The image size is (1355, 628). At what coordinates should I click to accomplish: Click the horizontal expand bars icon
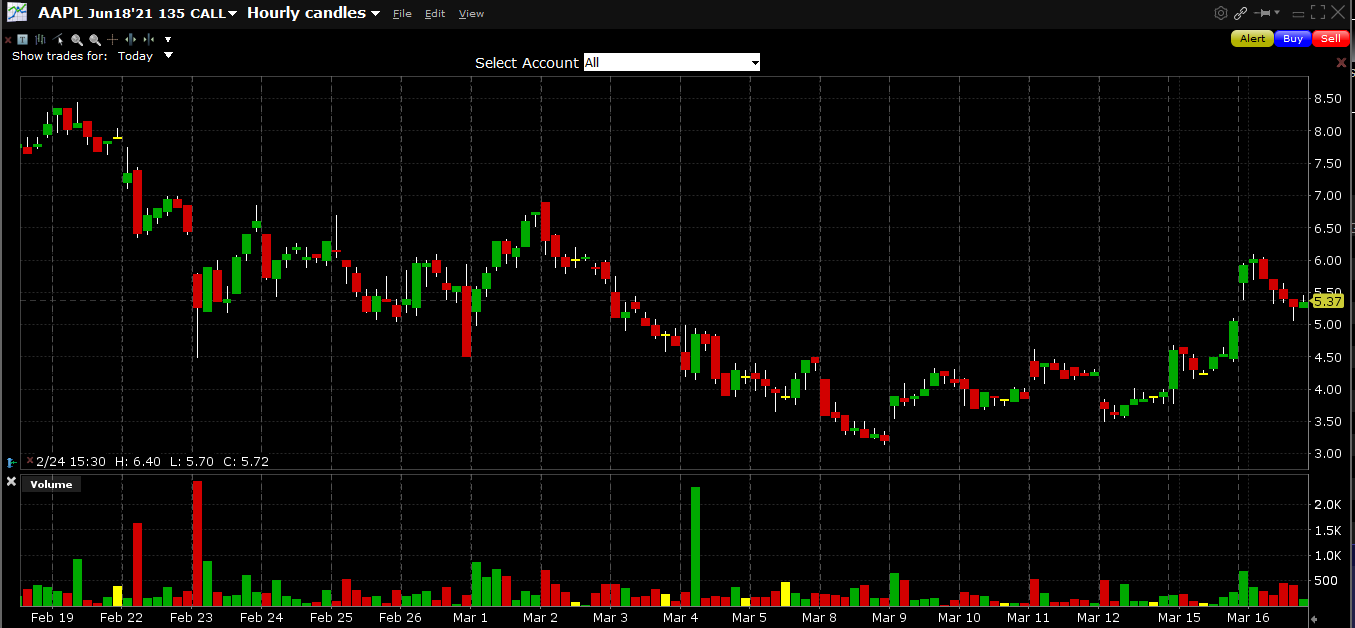click(130, 39)
